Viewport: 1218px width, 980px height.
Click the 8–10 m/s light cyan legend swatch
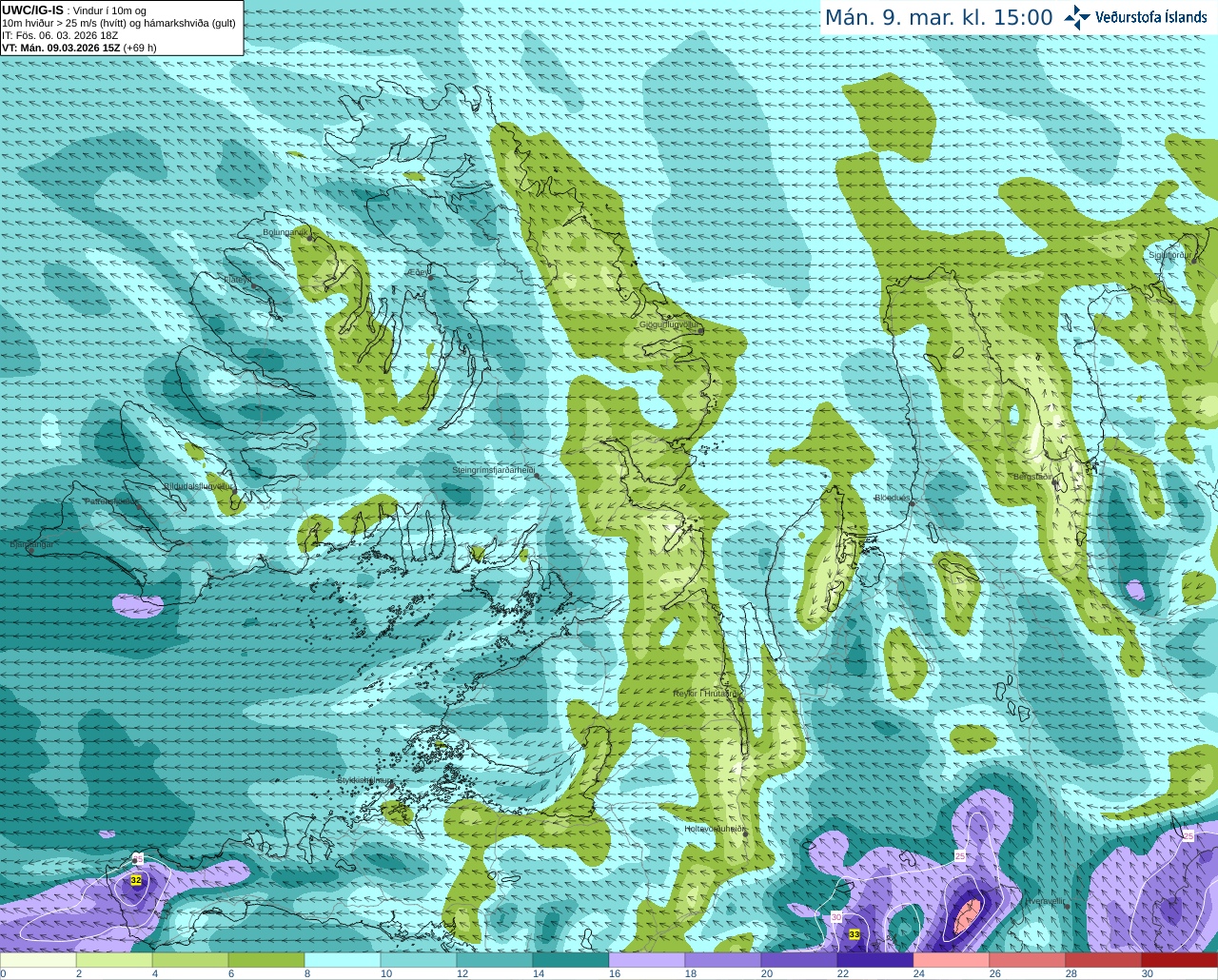click(x=343, y=960)
